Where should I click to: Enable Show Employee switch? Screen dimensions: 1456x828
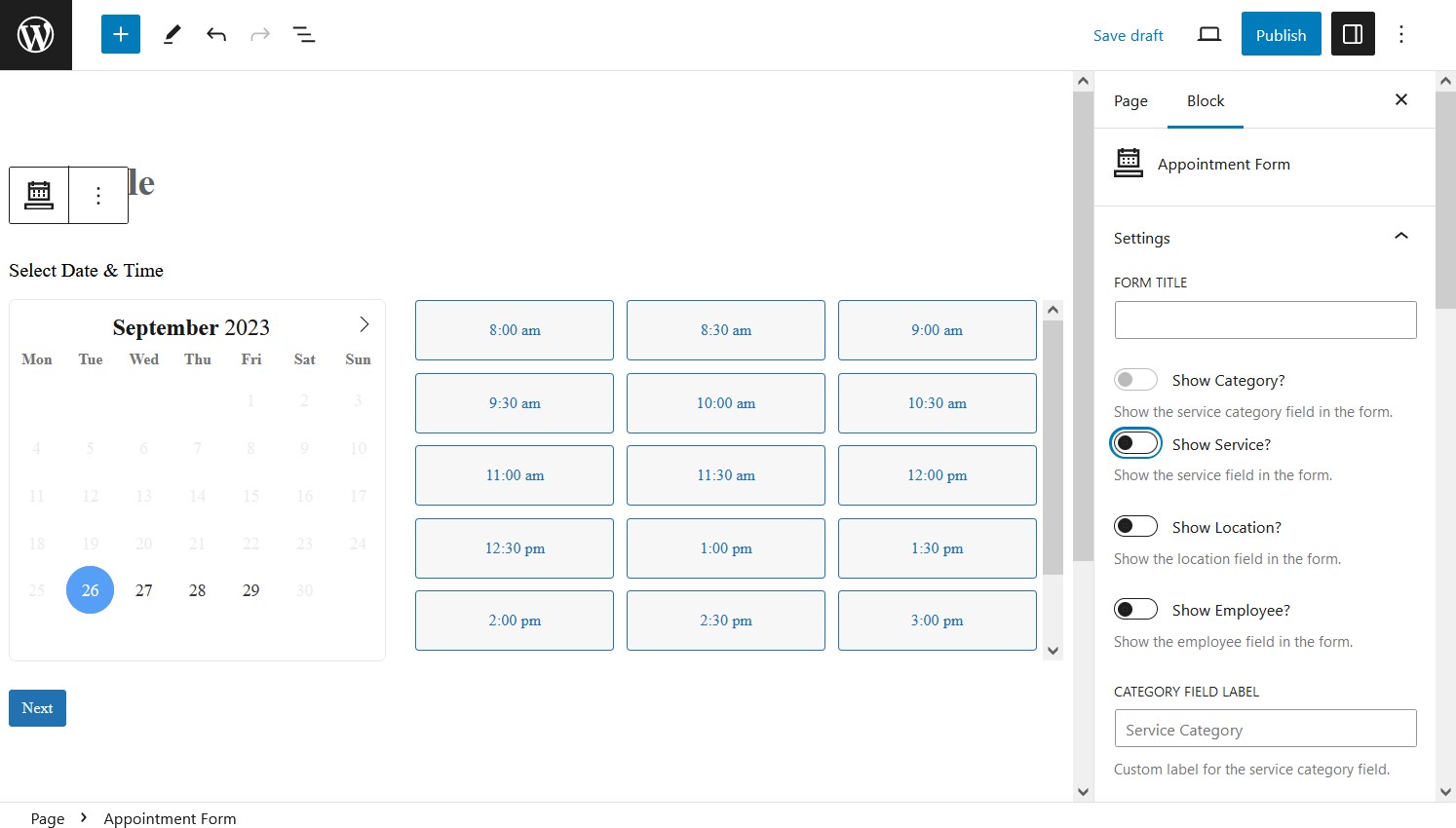(x=1135, y=609)
